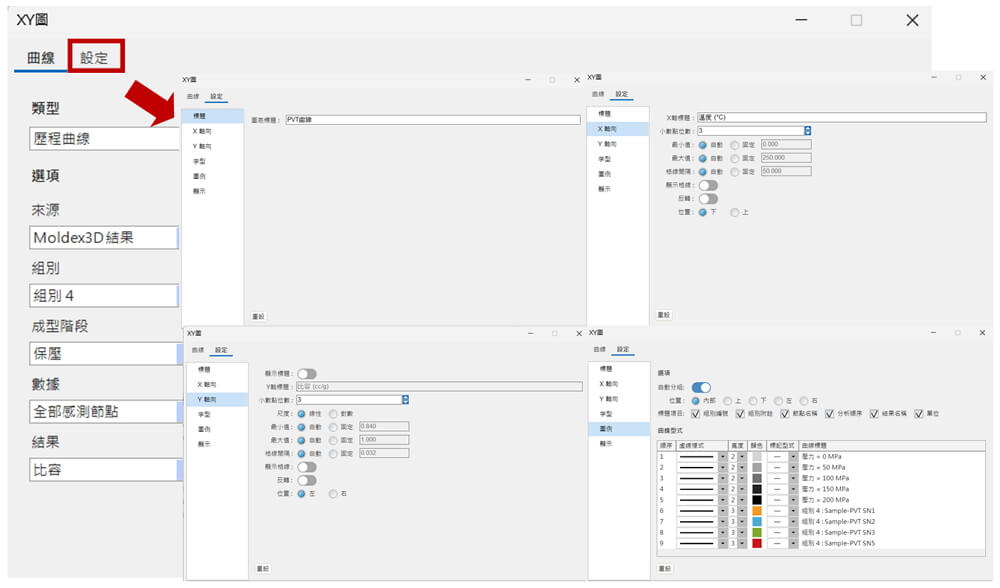This screenshot has width=1000, height=588.
Task: Close the main XY圖 window
Action: tap(912, 20)
